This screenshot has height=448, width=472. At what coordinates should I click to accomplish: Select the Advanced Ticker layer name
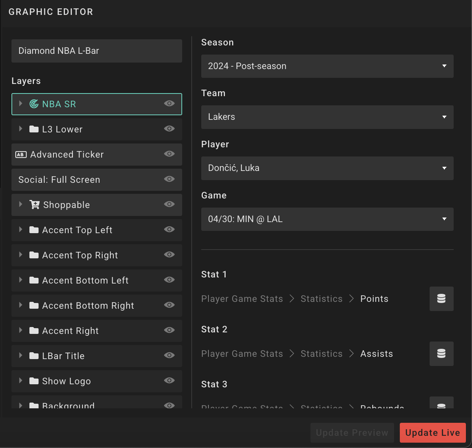tap(67, 155)
